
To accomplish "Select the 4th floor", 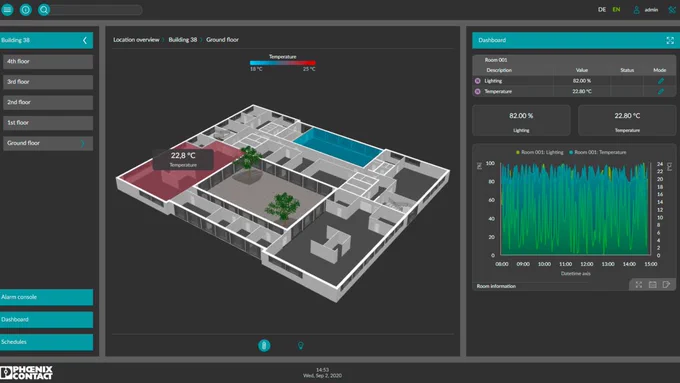I will point(48,62).
